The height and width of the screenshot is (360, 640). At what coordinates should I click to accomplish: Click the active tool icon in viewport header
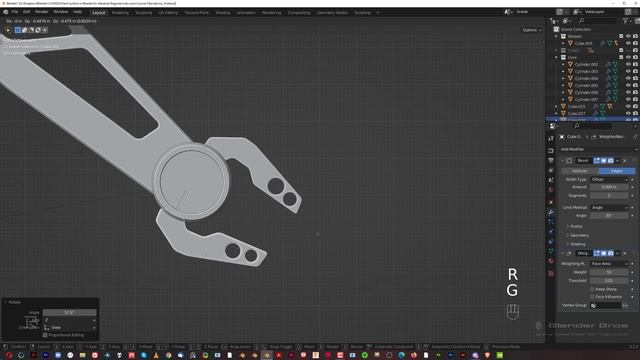point(8,30)
